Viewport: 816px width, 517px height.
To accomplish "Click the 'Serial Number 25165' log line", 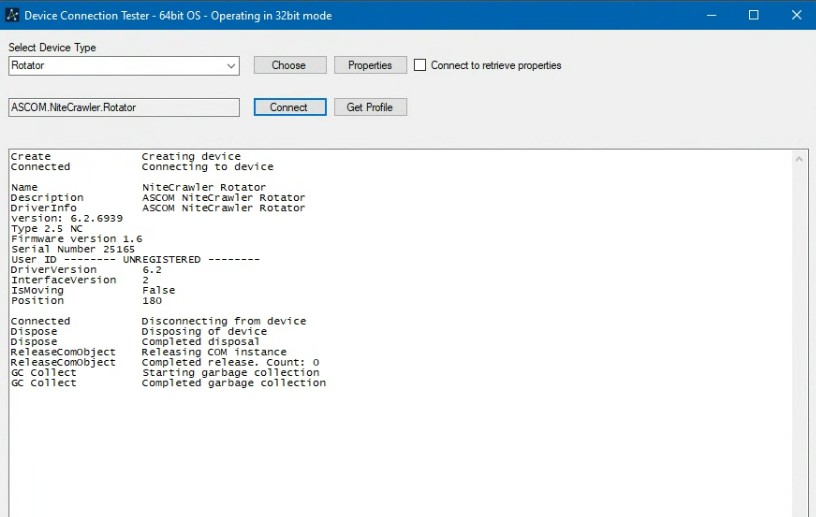I will tap(73, 249).
